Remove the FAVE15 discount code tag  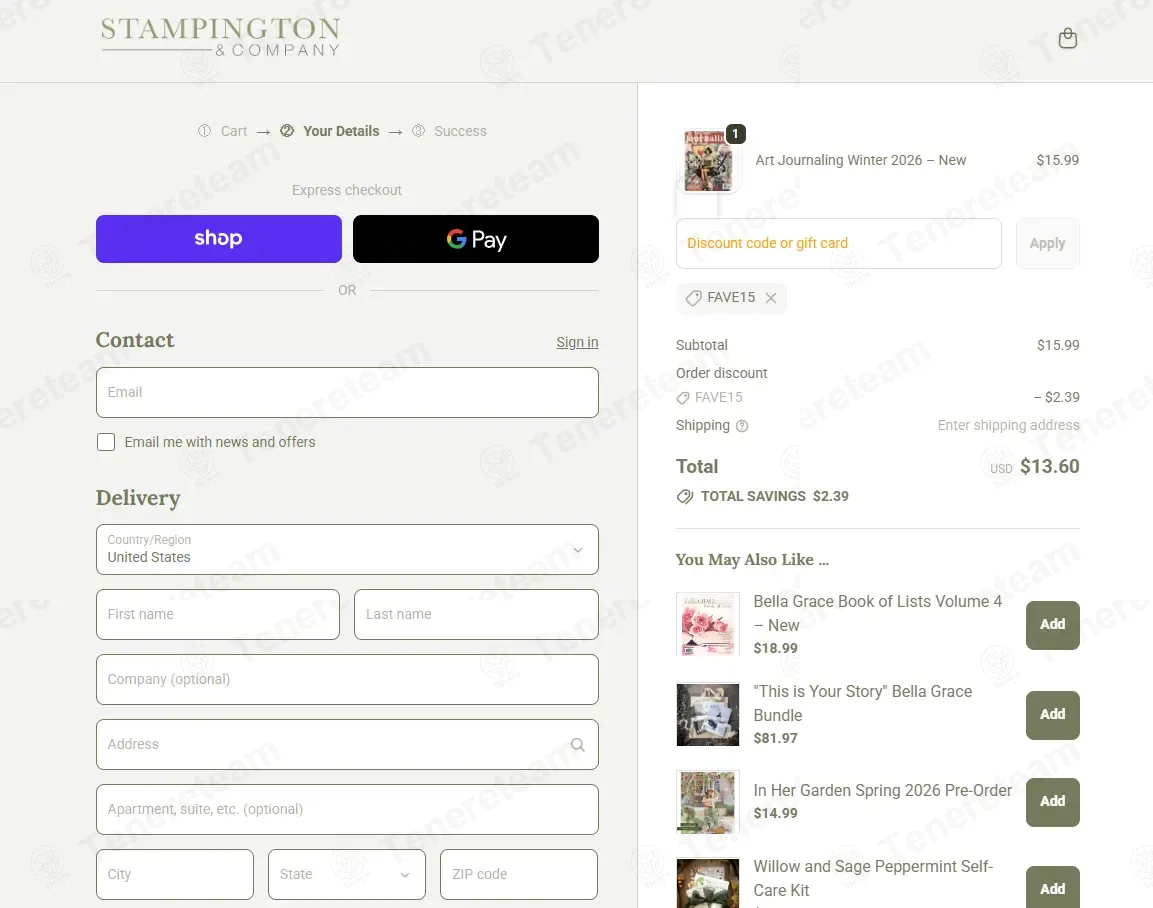pos(771,298)
